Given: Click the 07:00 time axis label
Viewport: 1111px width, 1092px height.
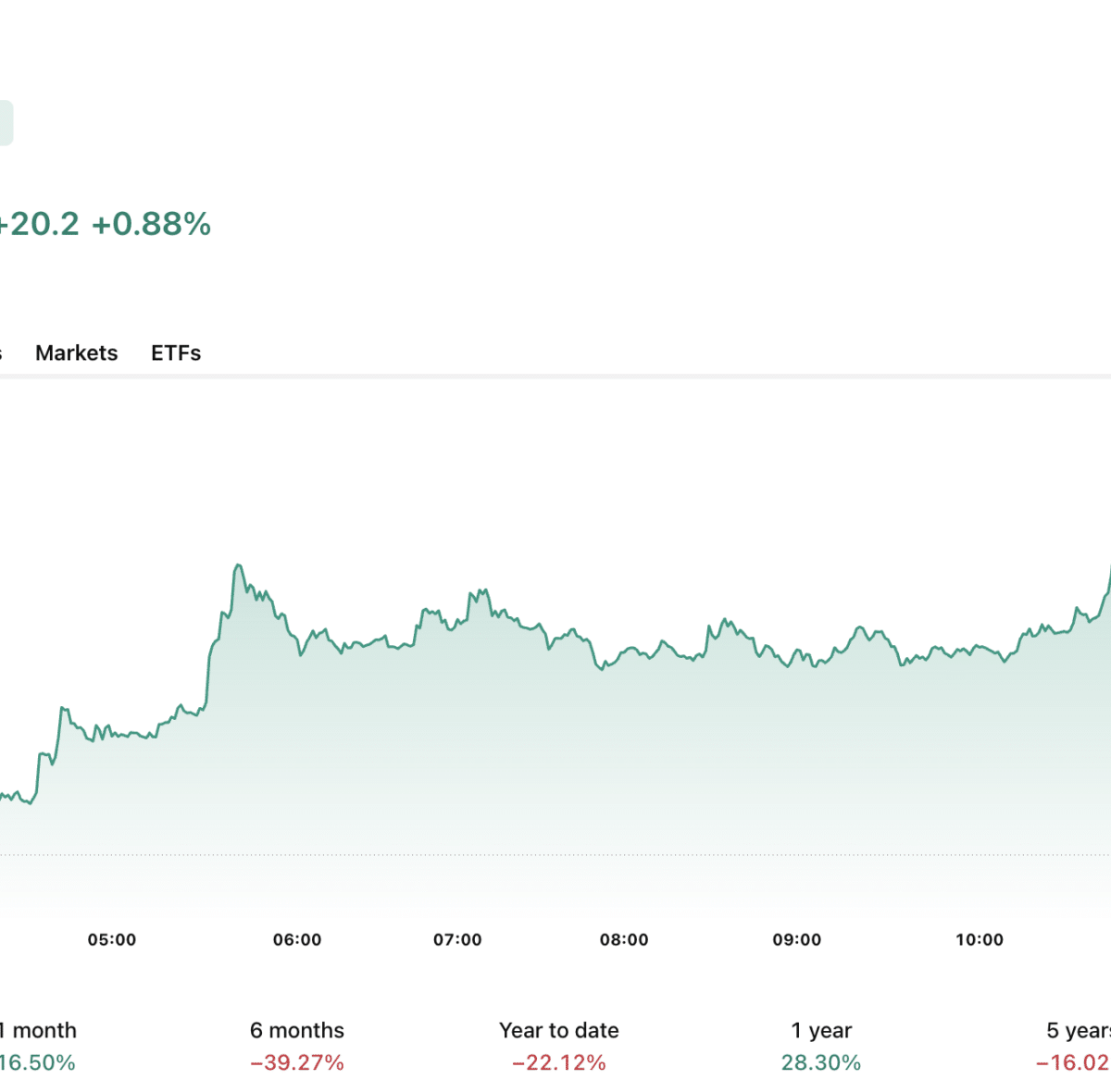Looking at the screenshot, I should click(x=457, y=939).
